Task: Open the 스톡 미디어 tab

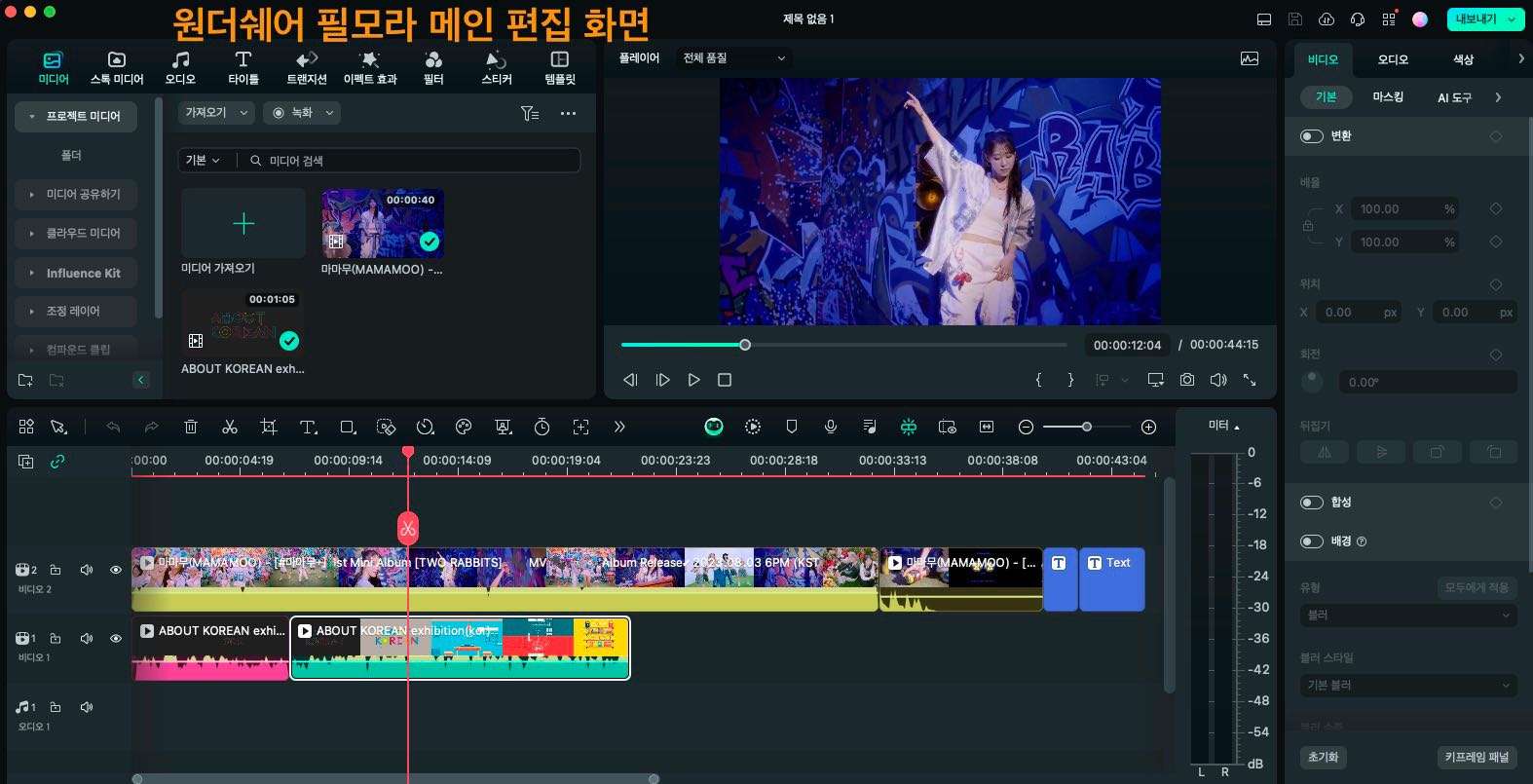Action: (x=117, y=68)
